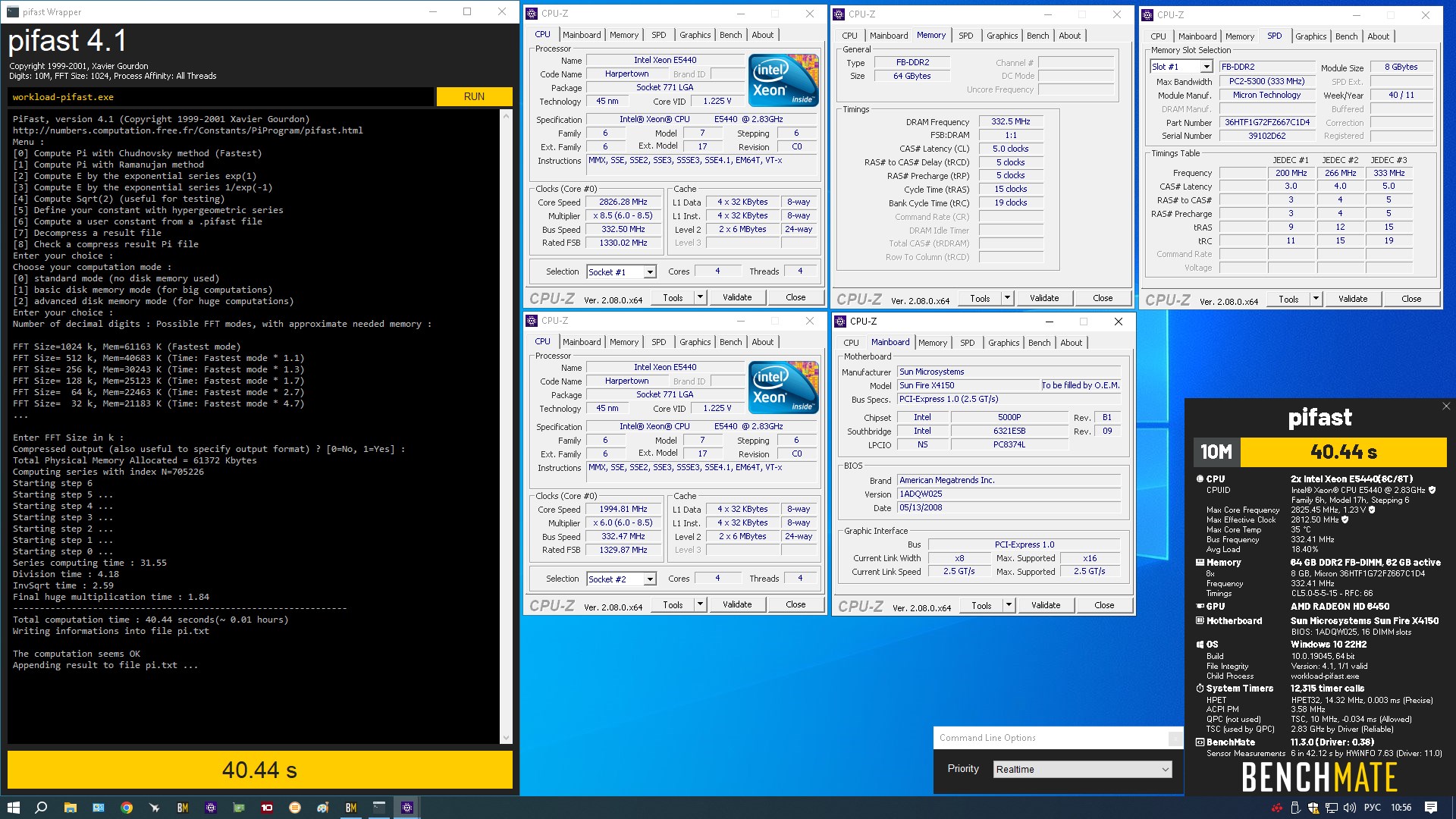Open the volume speaker tray icon

click(1350, 808)
